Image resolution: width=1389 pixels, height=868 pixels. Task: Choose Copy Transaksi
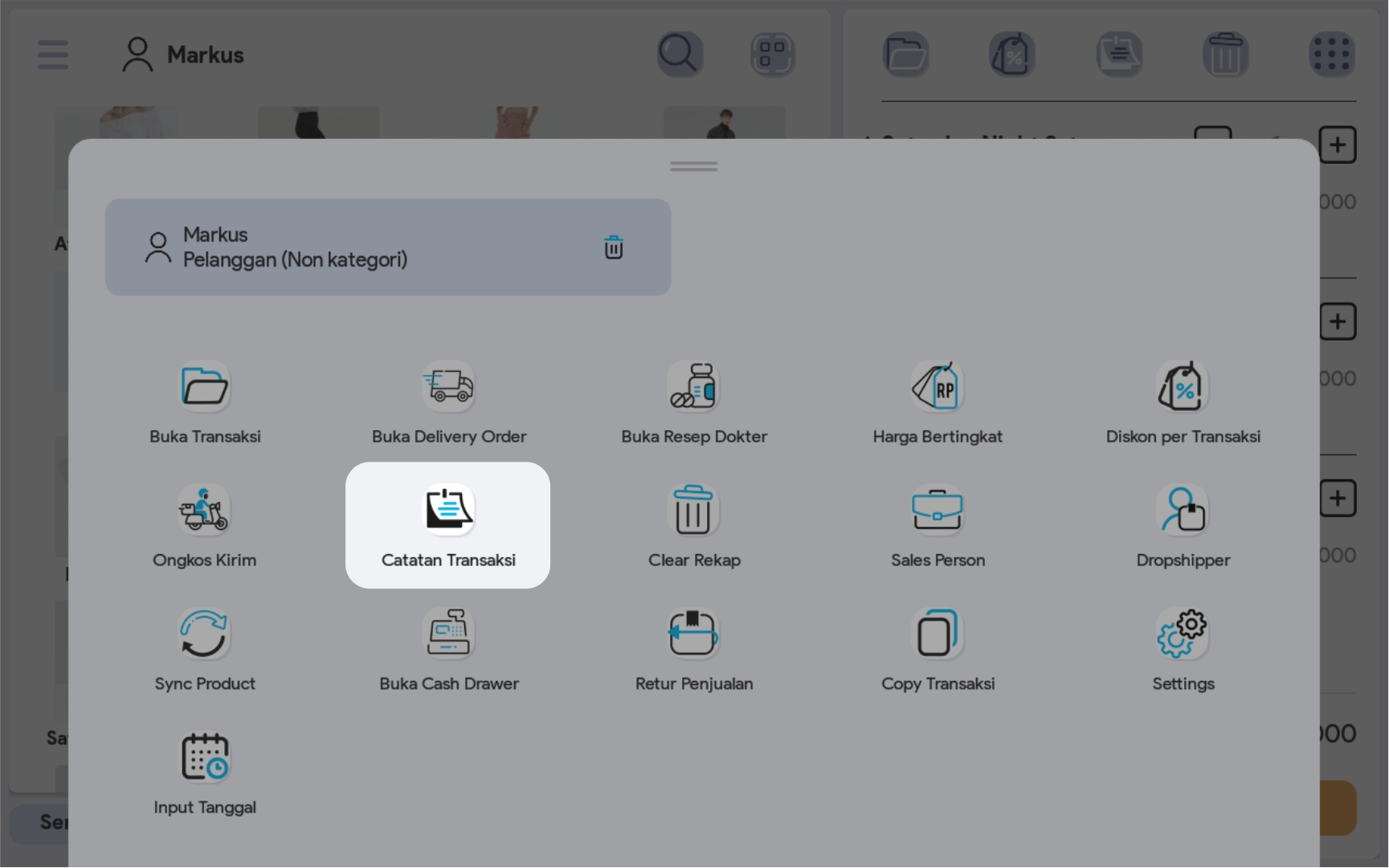tap(938, 634)
